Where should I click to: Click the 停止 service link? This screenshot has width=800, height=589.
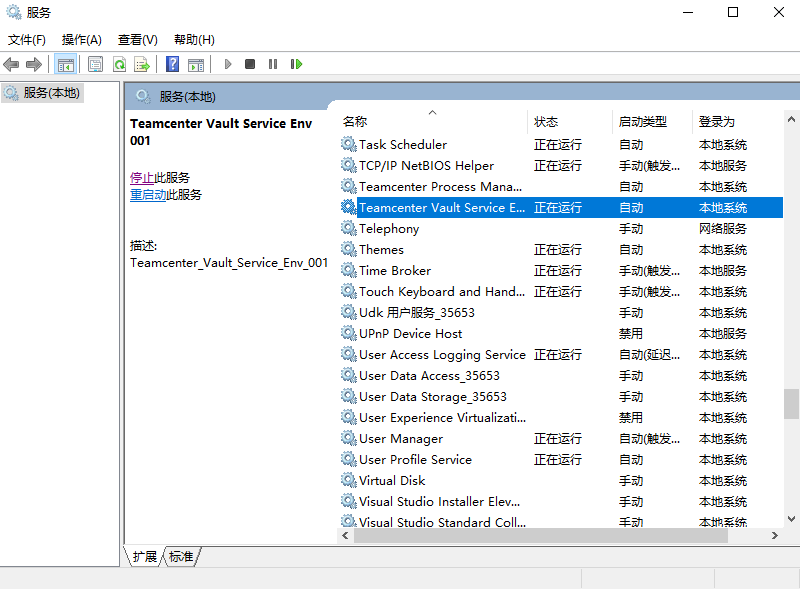pyautogui.click(x=142, y=177)
